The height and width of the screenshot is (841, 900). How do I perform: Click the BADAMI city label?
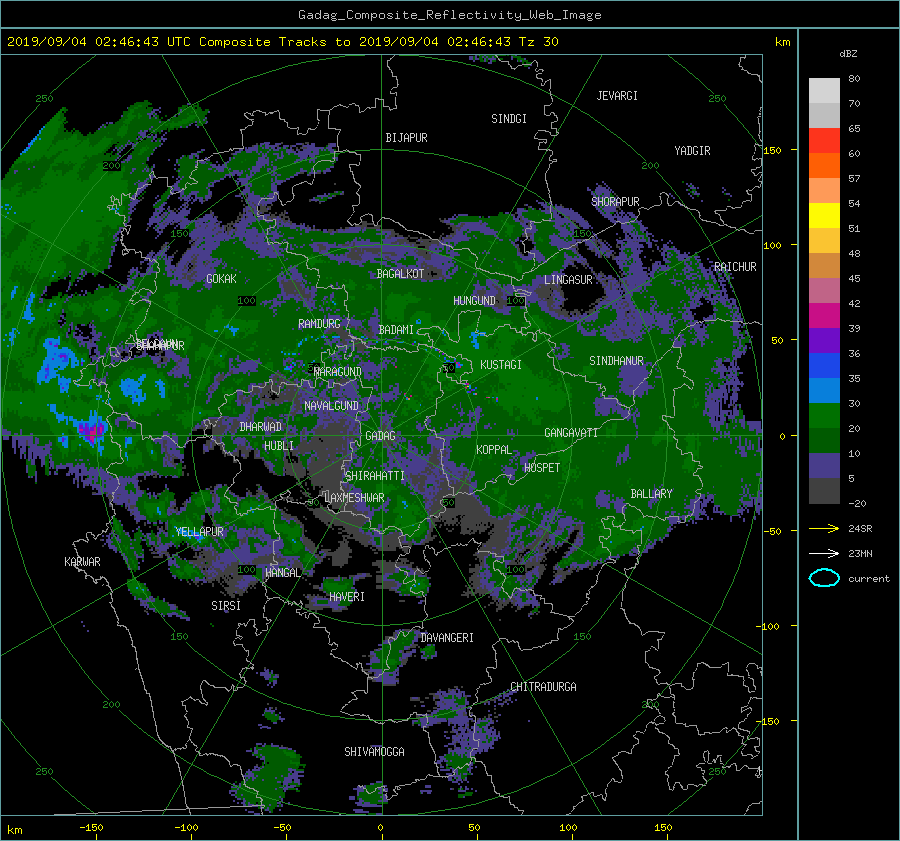tap(396, 330)
